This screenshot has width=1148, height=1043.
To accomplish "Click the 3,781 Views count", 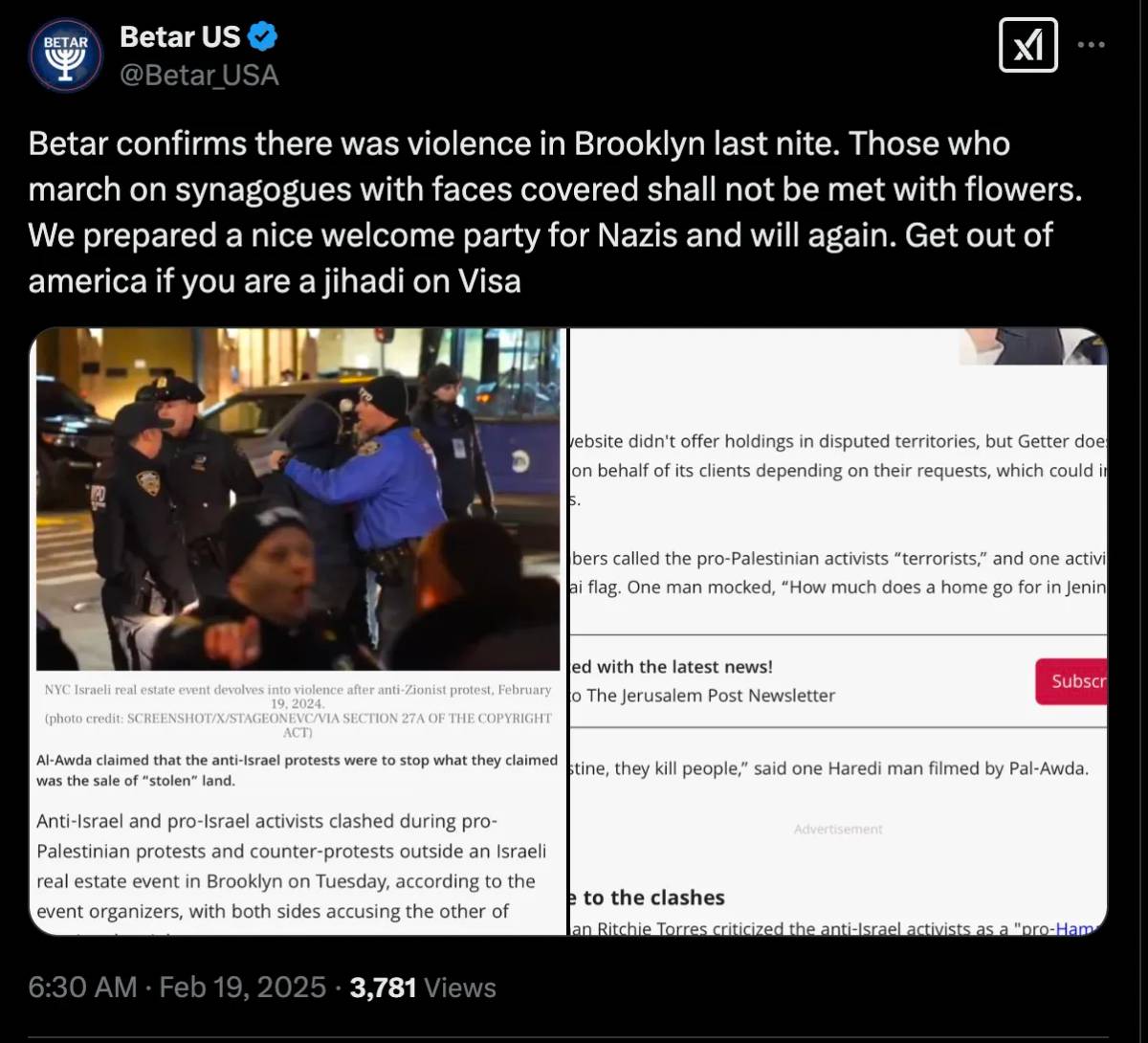I will [x=423, y=988].
